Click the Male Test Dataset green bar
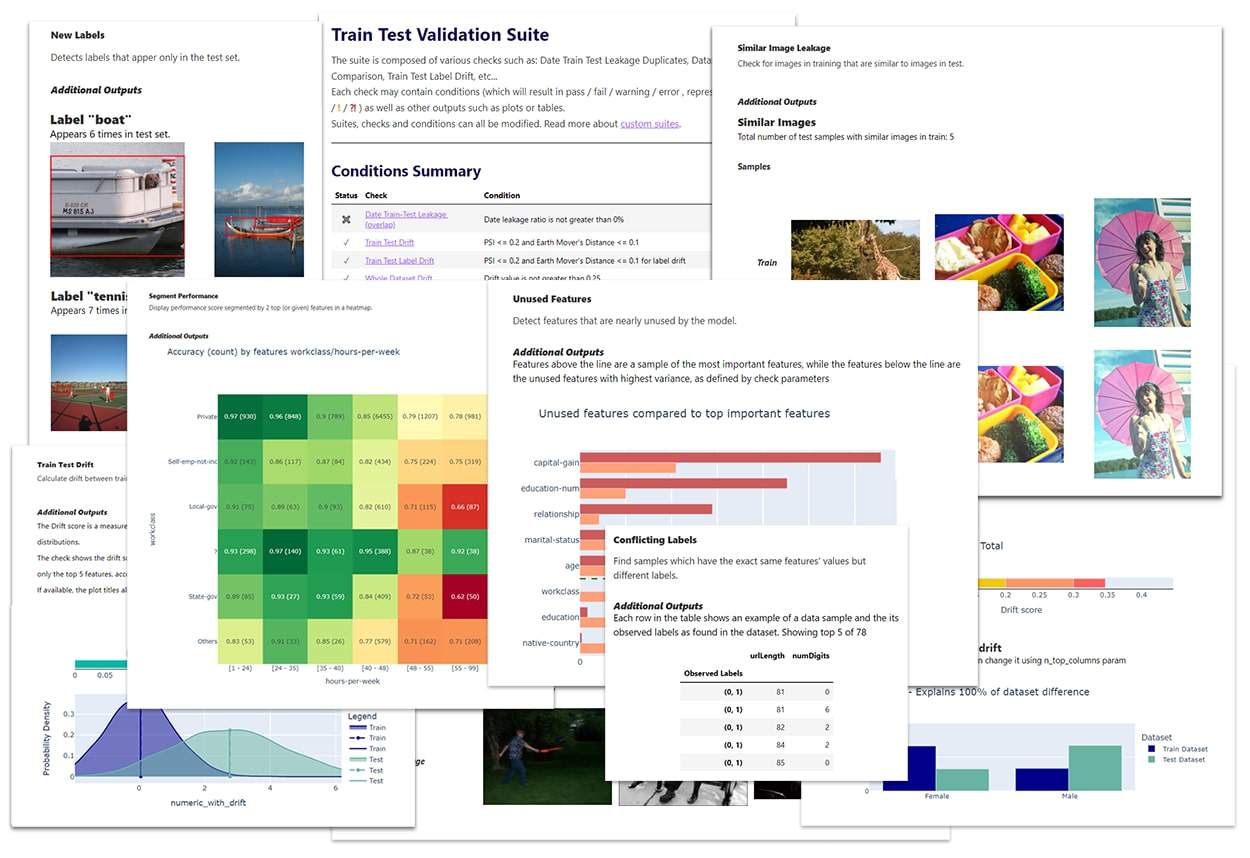The height and width of the screenshot is (858, 1250). click(1095, 768)
